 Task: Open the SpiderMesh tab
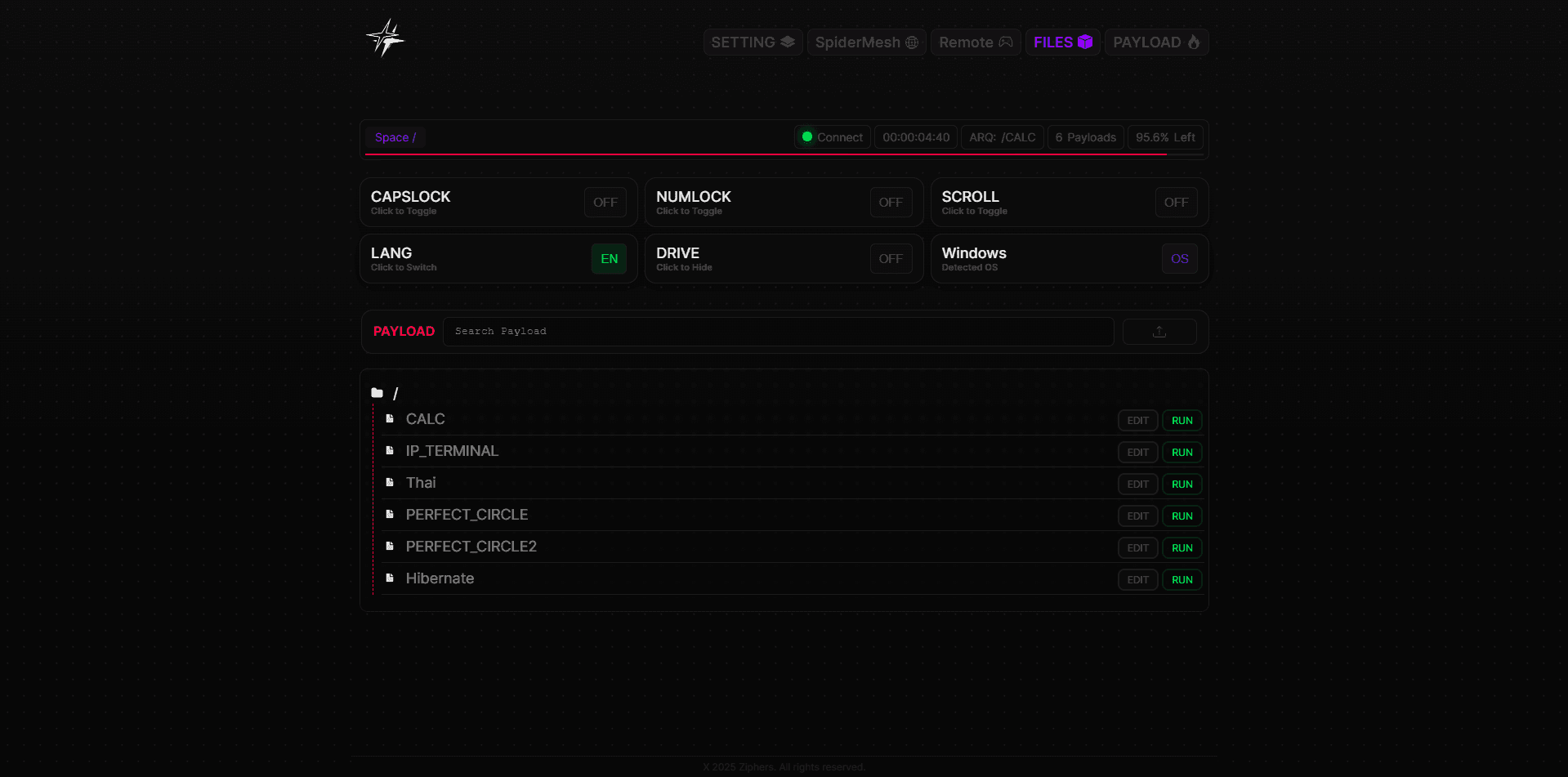pos(866,42)
